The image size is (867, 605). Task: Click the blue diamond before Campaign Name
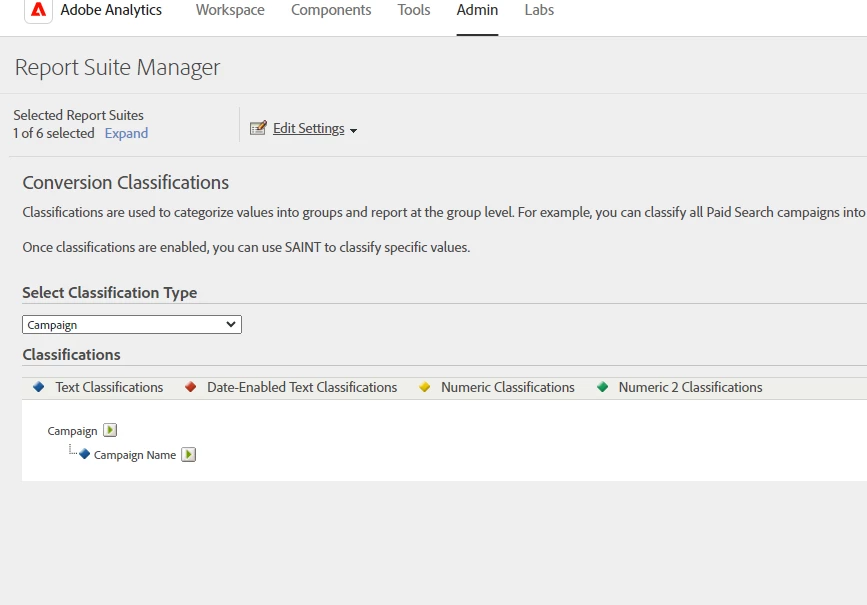click(x=85, y=454)
